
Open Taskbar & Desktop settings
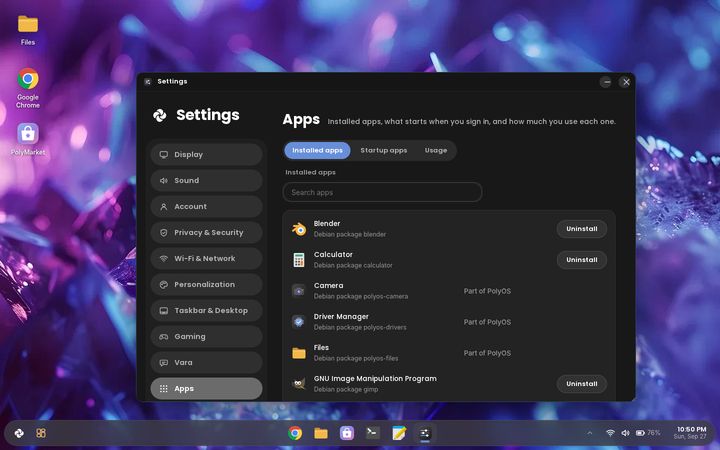pos(207,311)
